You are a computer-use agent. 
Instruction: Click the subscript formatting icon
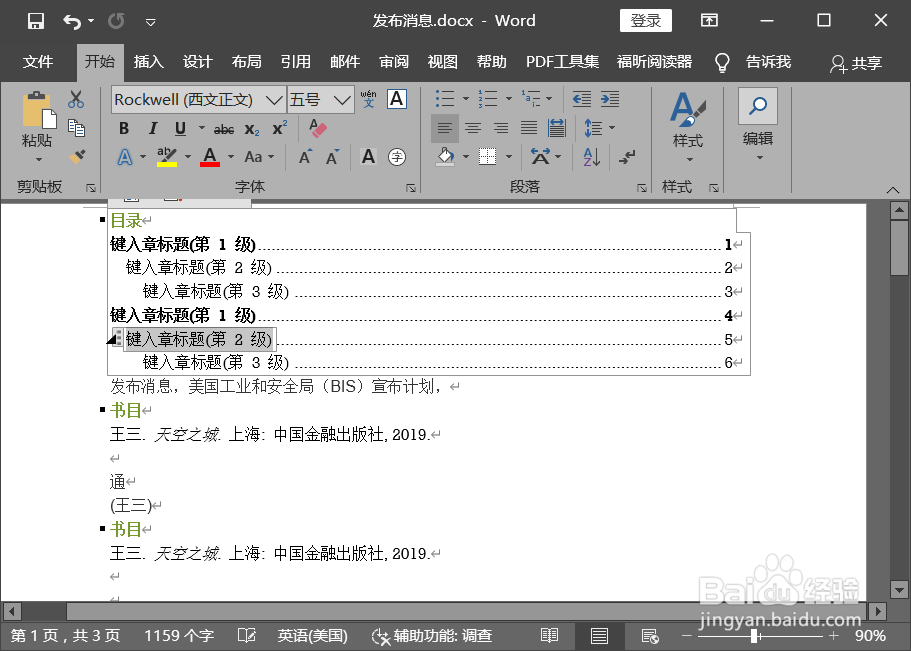252,128
